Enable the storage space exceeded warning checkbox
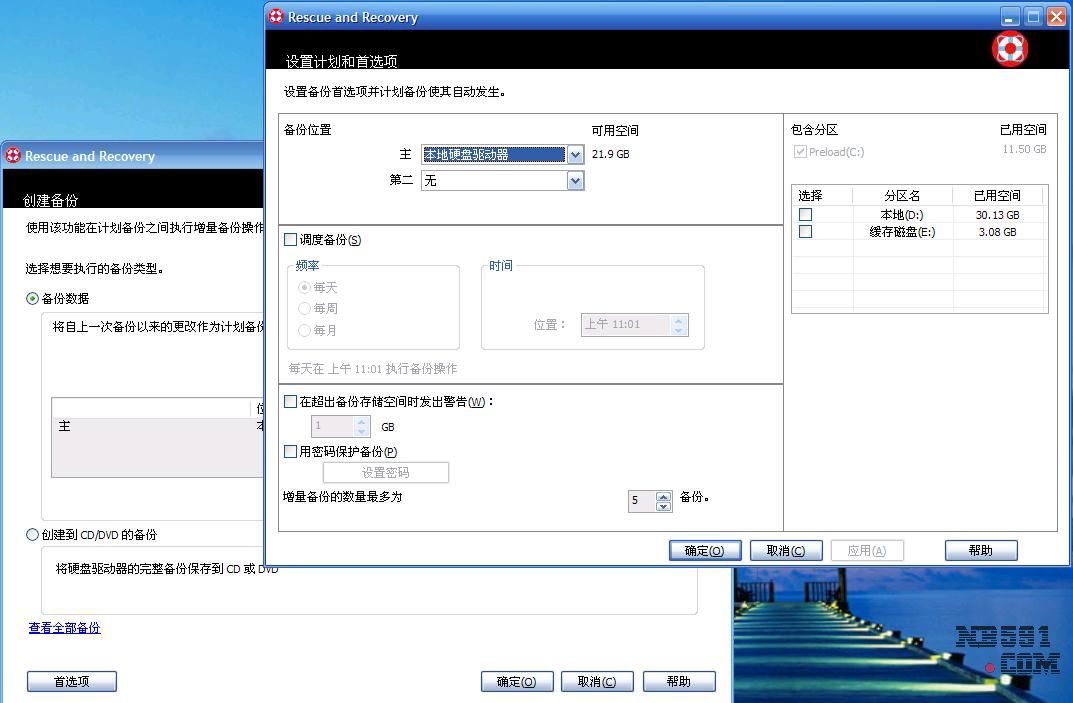This screenshot has width=1073, height=703. pos(291,402)
